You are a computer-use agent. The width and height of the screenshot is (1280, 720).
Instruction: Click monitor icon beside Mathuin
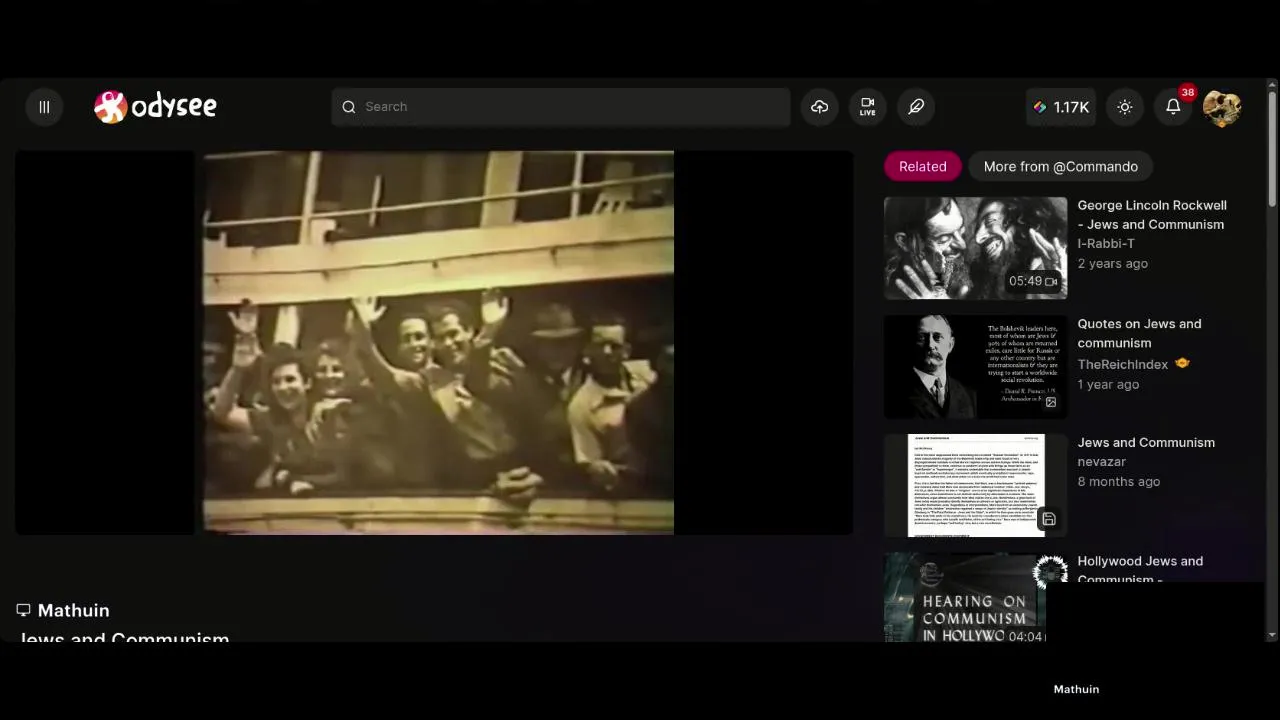pos(23,610)
